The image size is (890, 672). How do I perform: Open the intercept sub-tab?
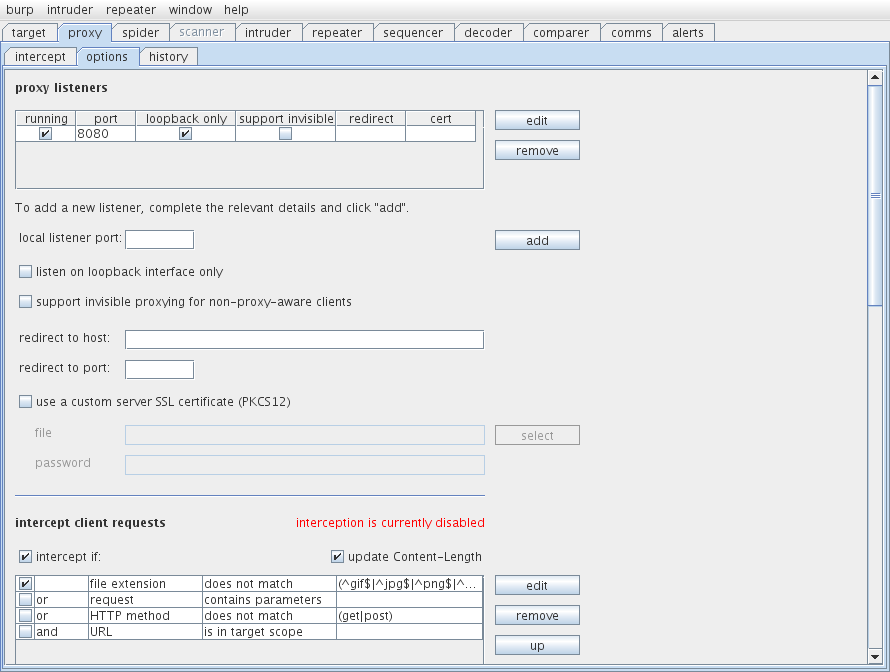coord(40,57)
